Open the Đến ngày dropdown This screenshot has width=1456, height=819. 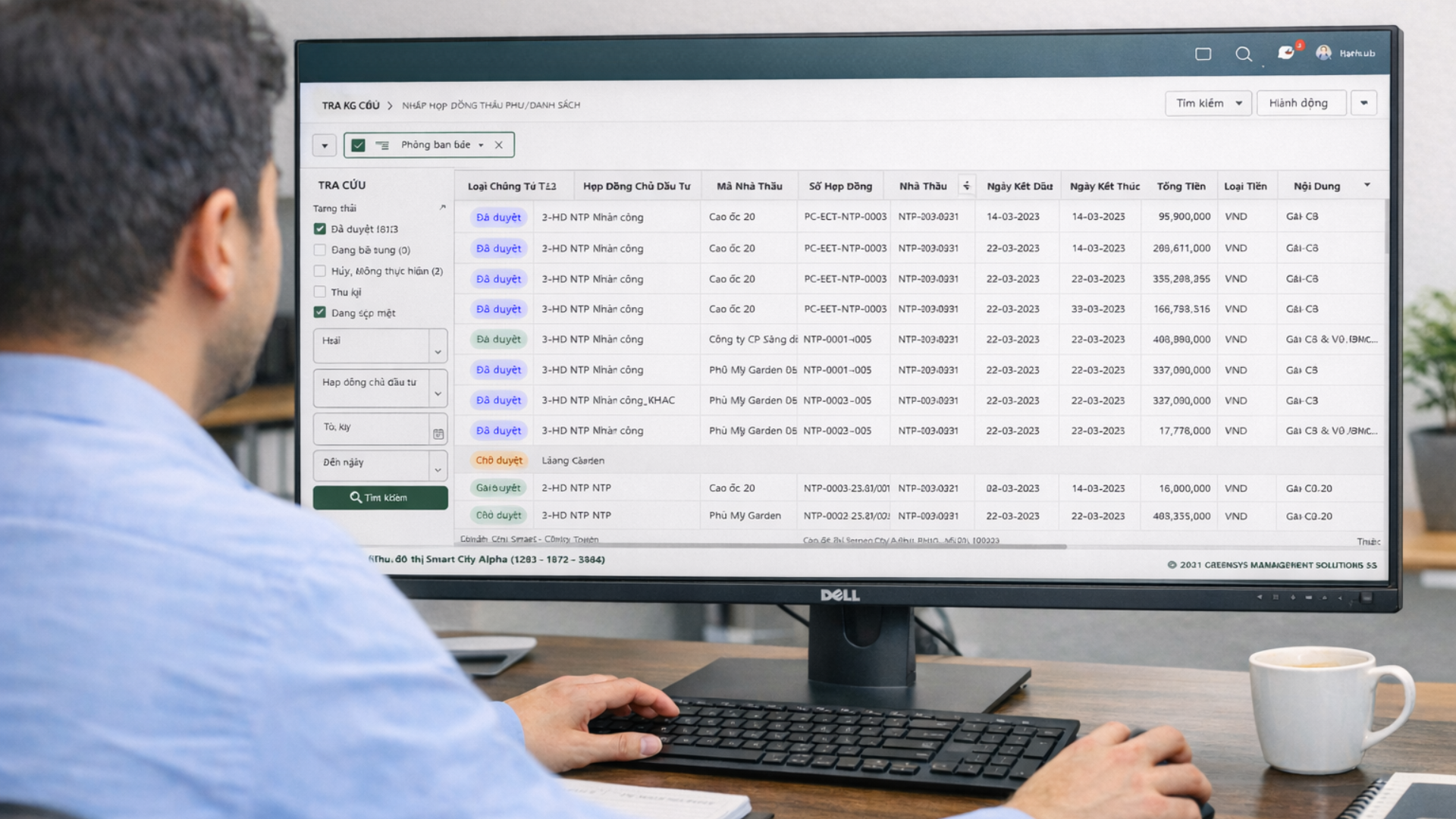(x=438, y=470)
